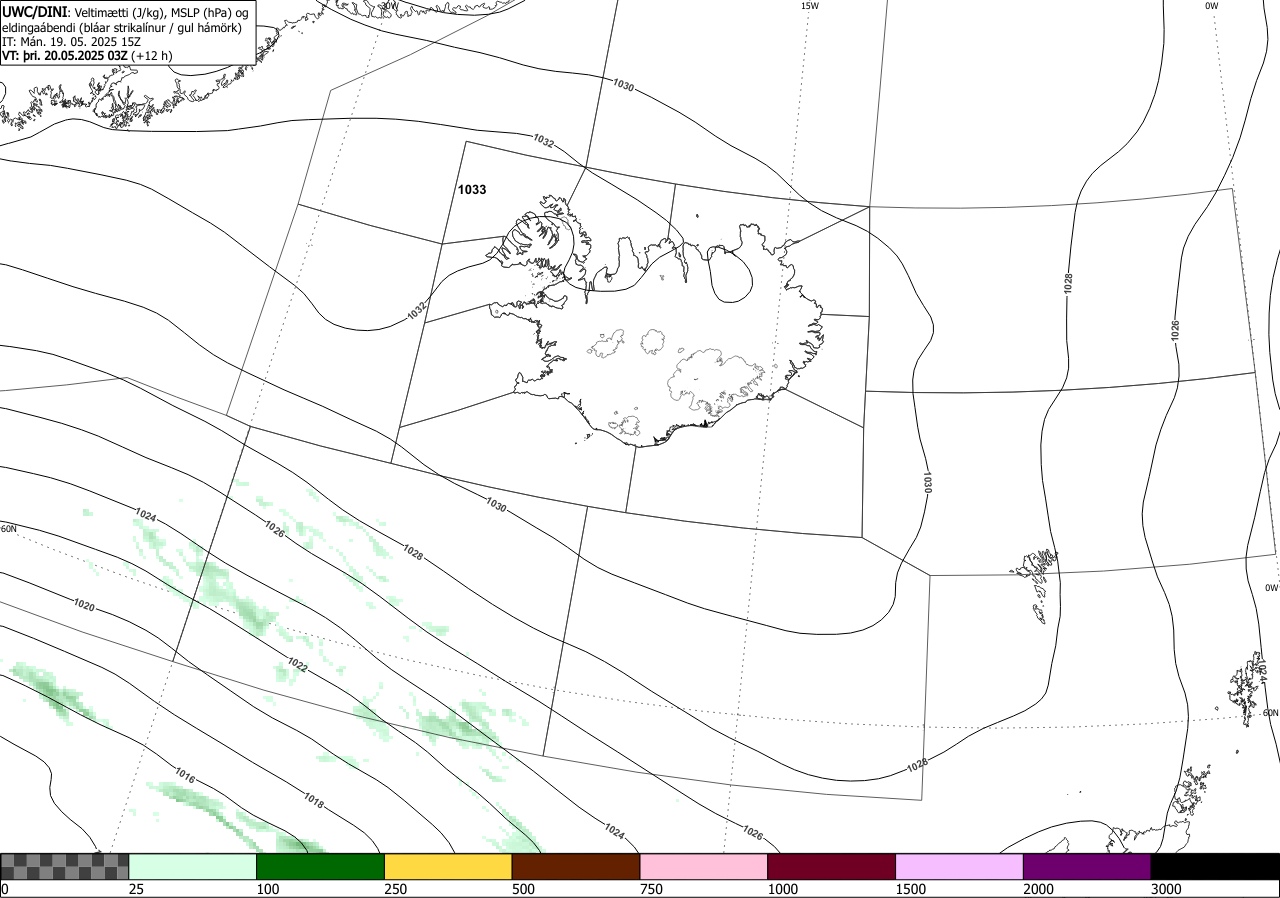Viewport: 1280px width, 898px height.
Task: Click the UWC/DINI title text
Action: pos(36,11)
